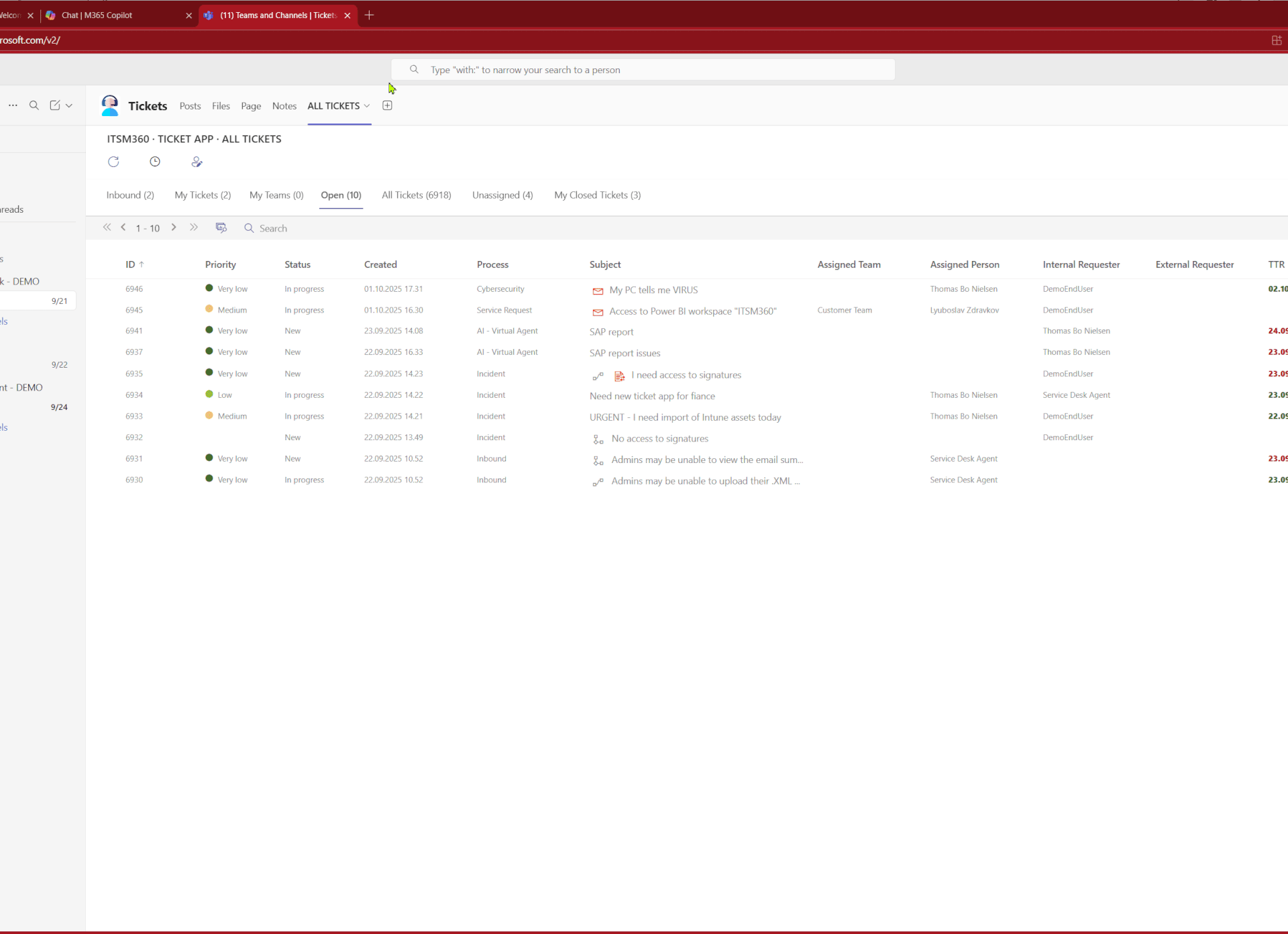Click the person edit icon
Viewport: 1288px width, 934px height.
click(197, 162)
